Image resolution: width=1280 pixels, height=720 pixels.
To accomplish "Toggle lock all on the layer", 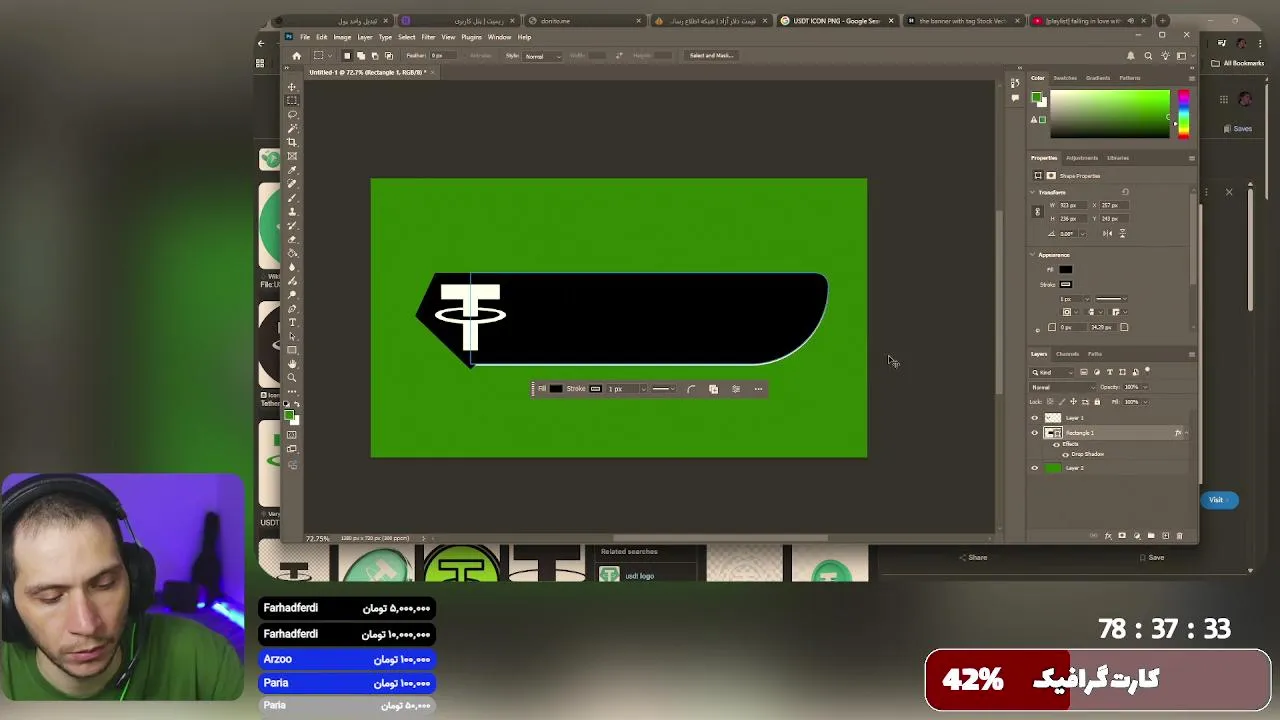I will 1097,402.
